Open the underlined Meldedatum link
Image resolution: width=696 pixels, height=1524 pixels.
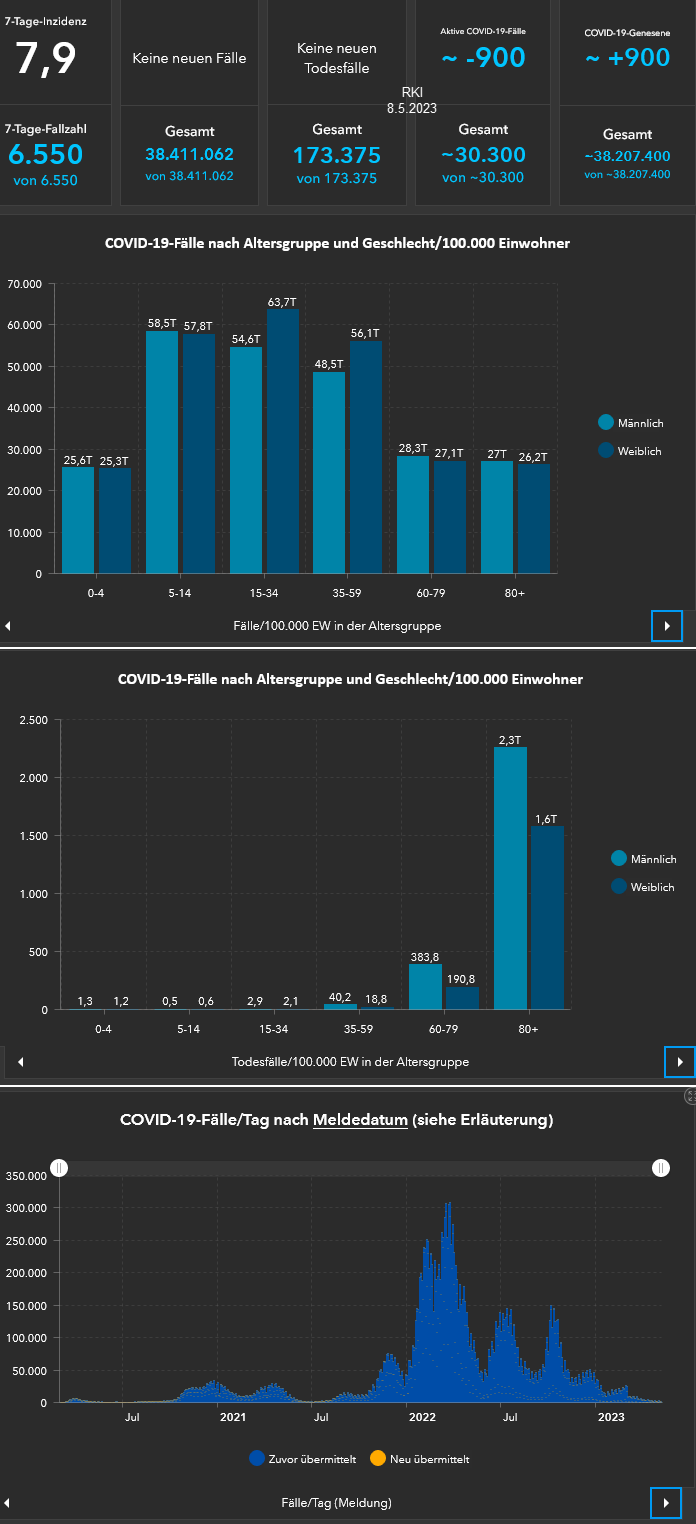[x=360, y=1120]
